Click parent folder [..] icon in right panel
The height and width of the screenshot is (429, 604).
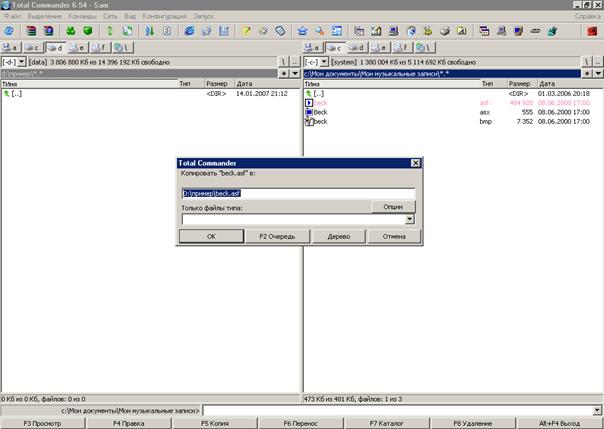click(x=309, y=93)
